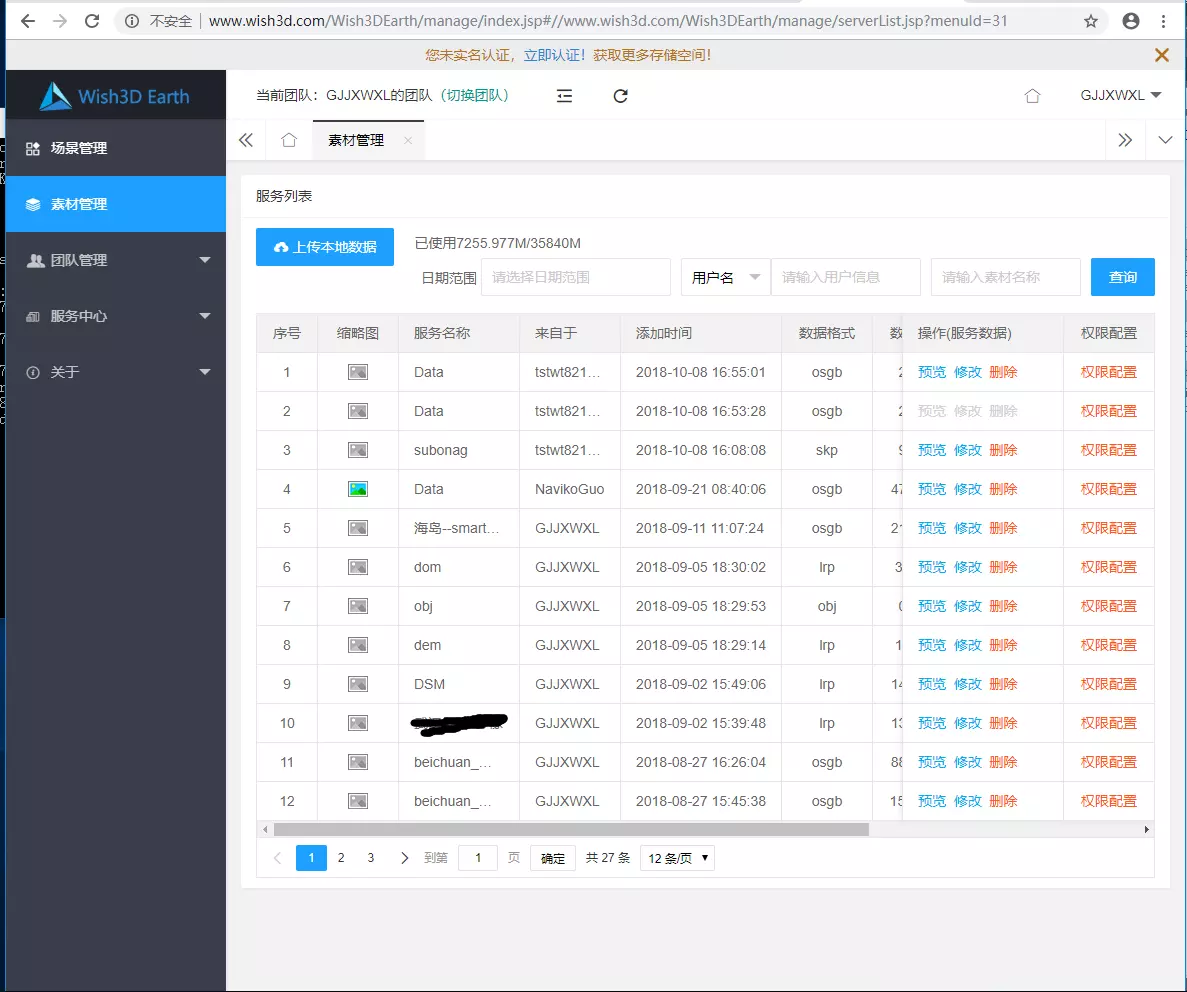Expand the 服务中心 sidebar menu

click(115, 317)
